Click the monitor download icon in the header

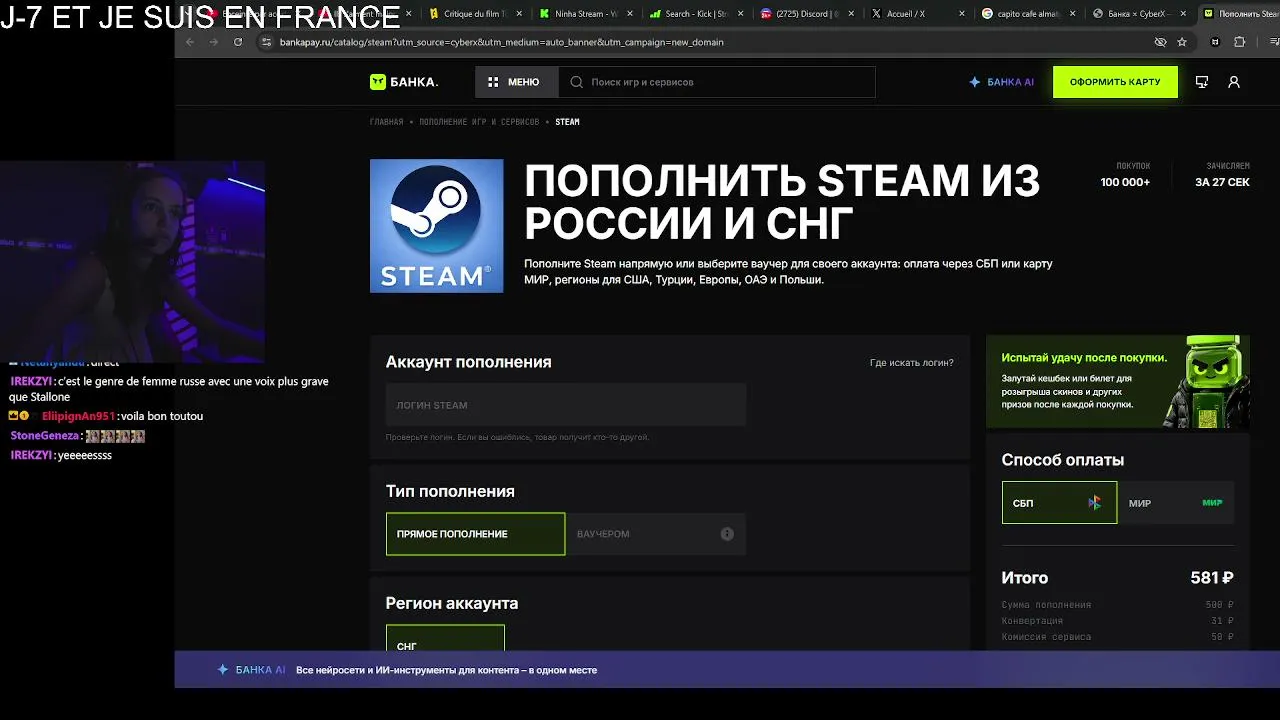[1202, 82]
